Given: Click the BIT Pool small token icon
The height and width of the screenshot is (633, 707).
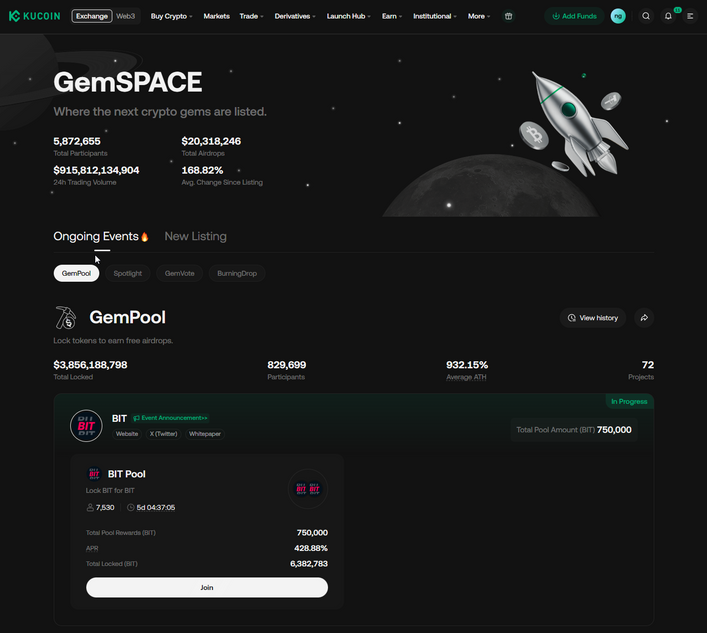Looking at the screenshot, I should [94, 474].
